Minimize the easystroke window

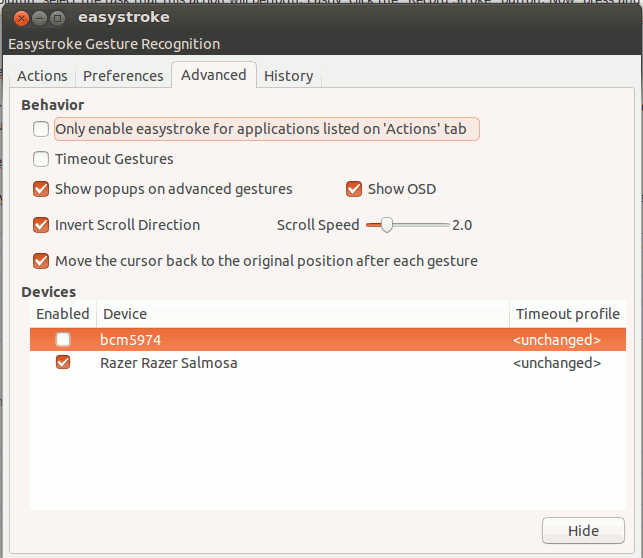tap(39, 18)
